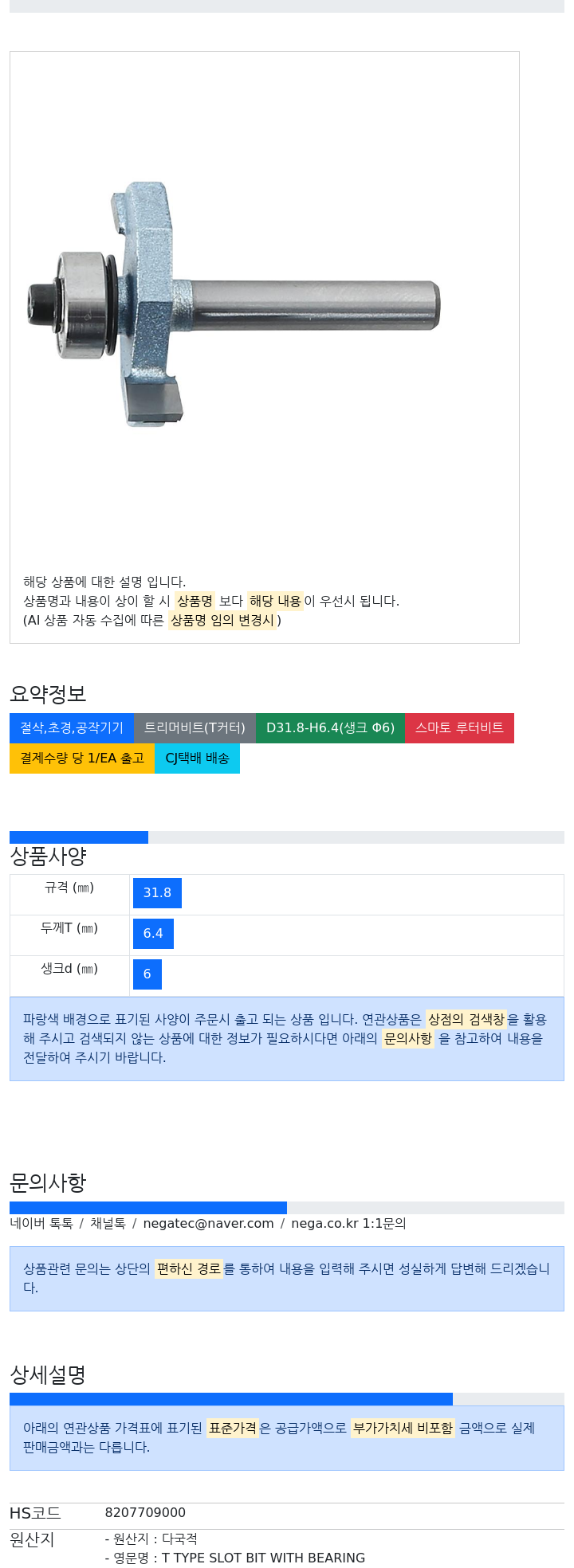The height and width of the screenshot is (1568, 574).
Task: Select the 6.4 thickness spec value
Action: coord(153,934)
